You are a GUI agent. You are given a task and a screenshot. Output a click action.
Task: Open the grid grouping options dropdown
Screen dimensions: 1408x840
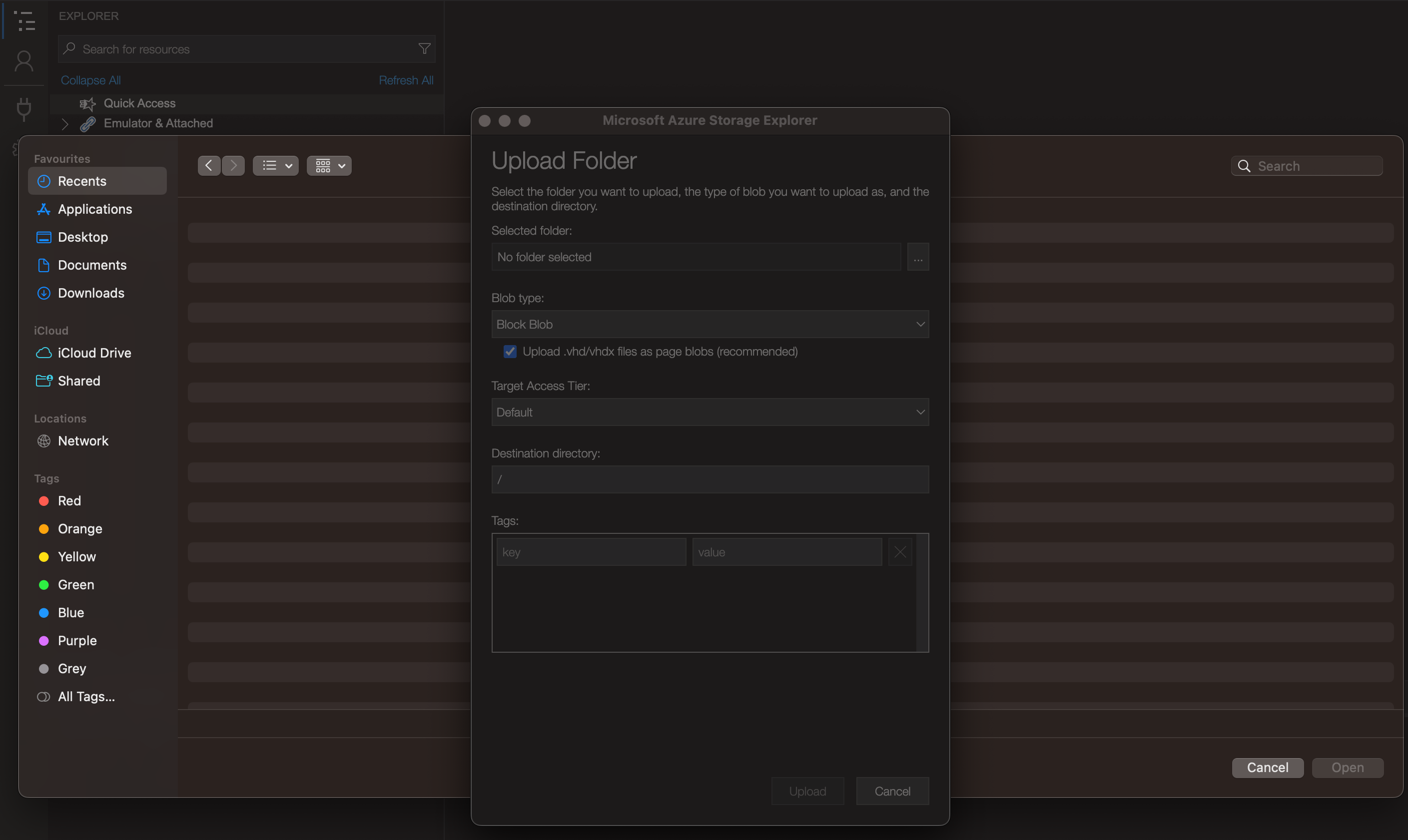coord(329,165)
